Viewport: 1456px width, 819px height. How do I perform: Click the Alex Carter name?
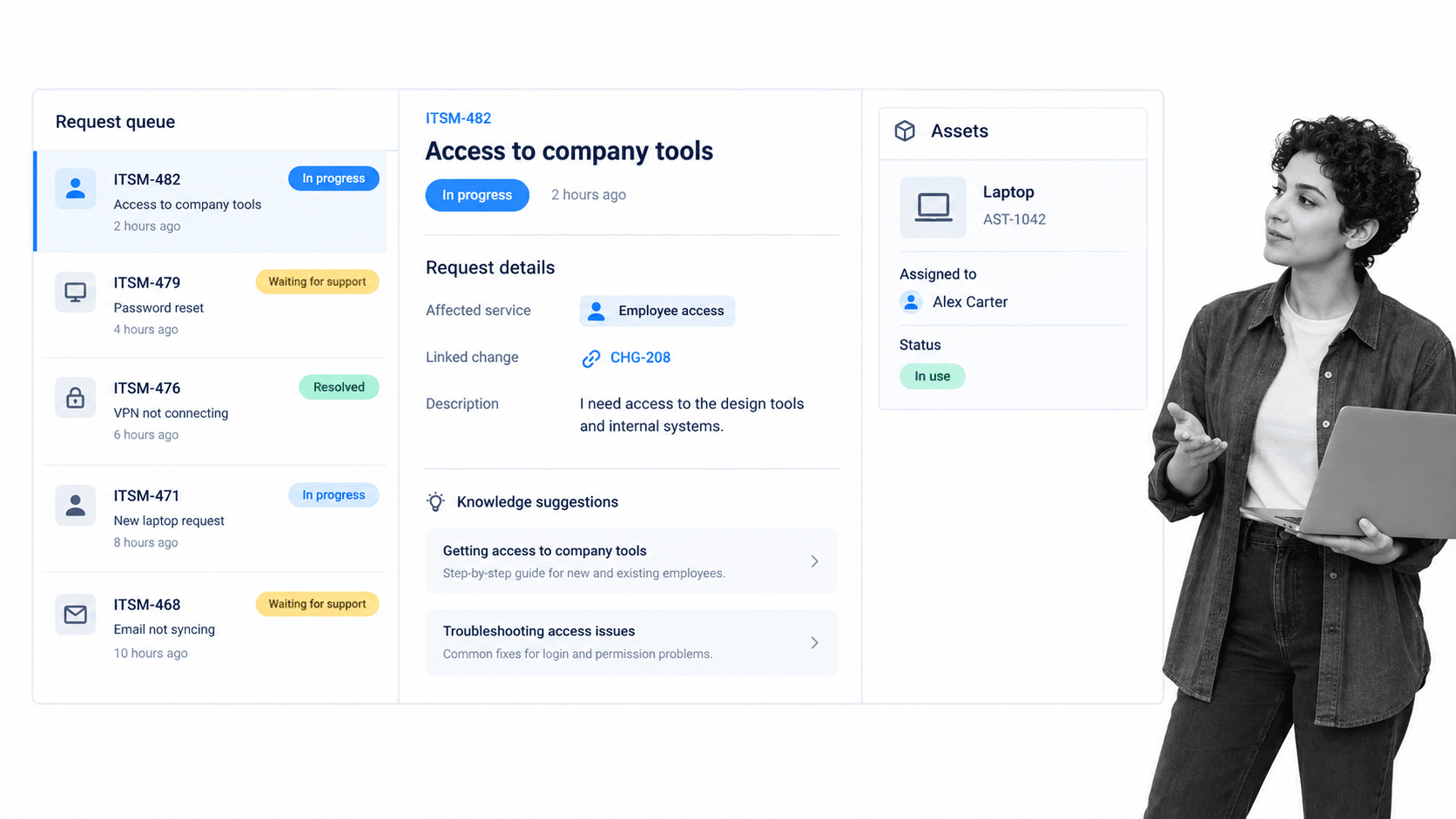970,302
